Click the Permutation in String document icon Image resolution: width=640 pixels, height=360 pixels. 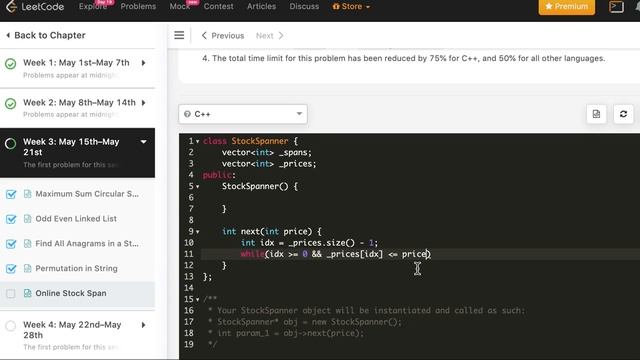(x=27, y=269)
